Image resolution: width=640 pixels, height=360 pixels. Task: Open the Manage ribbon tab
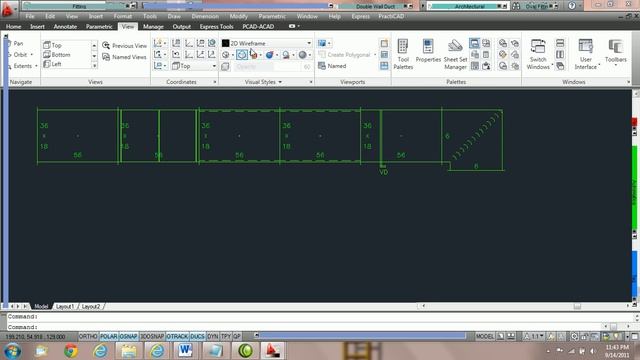click(153, 27)
